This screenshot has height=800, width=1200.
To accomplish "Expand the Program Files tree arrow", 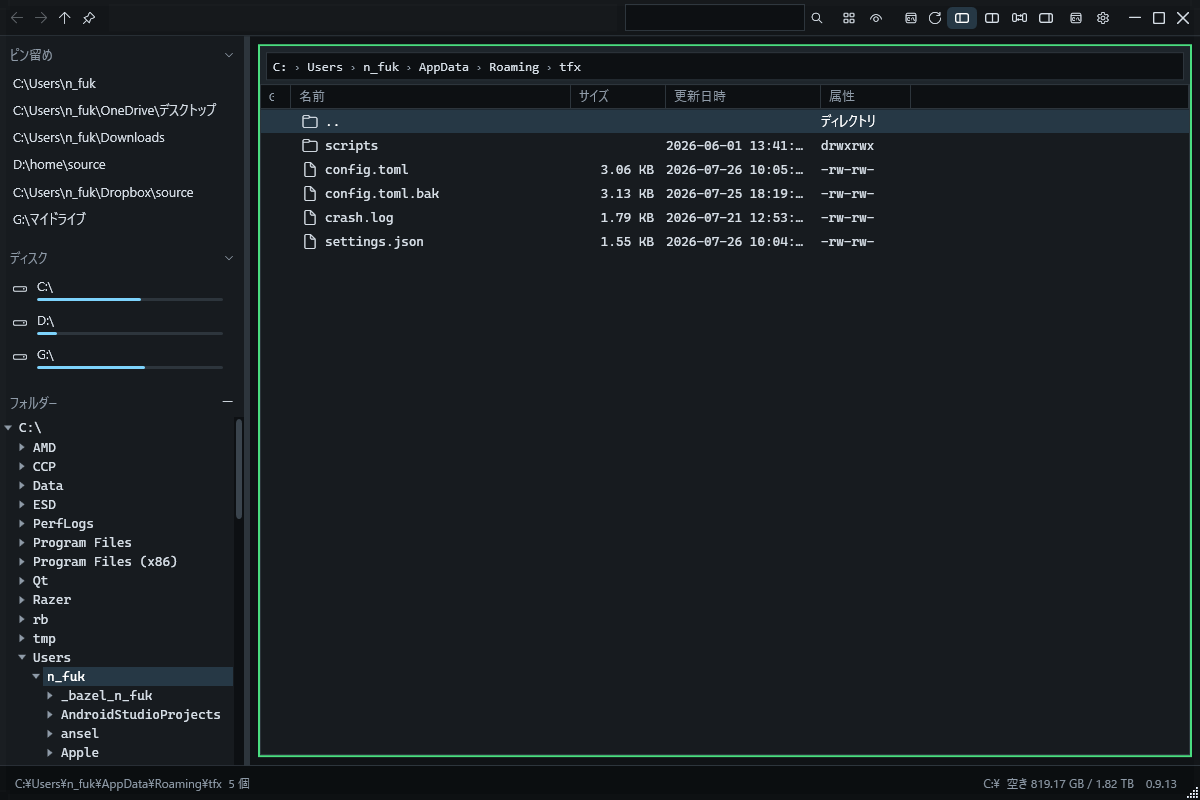I will pyautogui.click(x=23, y=543).
